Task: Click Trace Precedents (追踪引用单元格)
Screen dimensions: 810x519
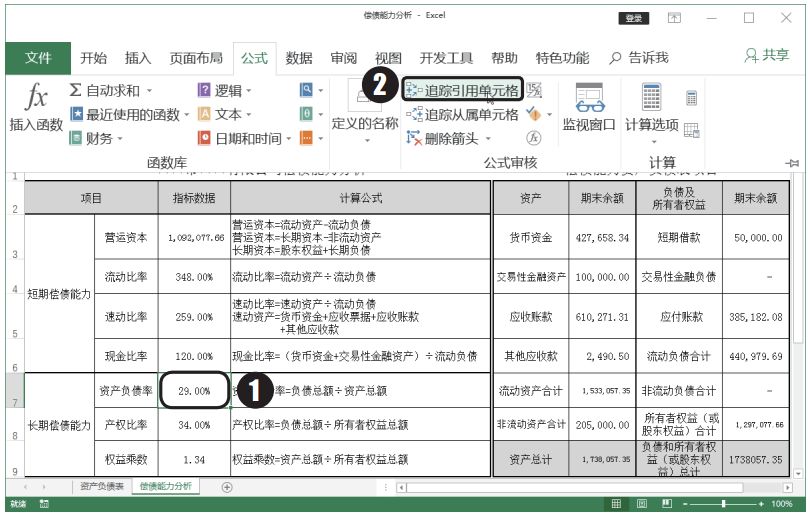Action: pyautogui.click(x=462, y=90)
